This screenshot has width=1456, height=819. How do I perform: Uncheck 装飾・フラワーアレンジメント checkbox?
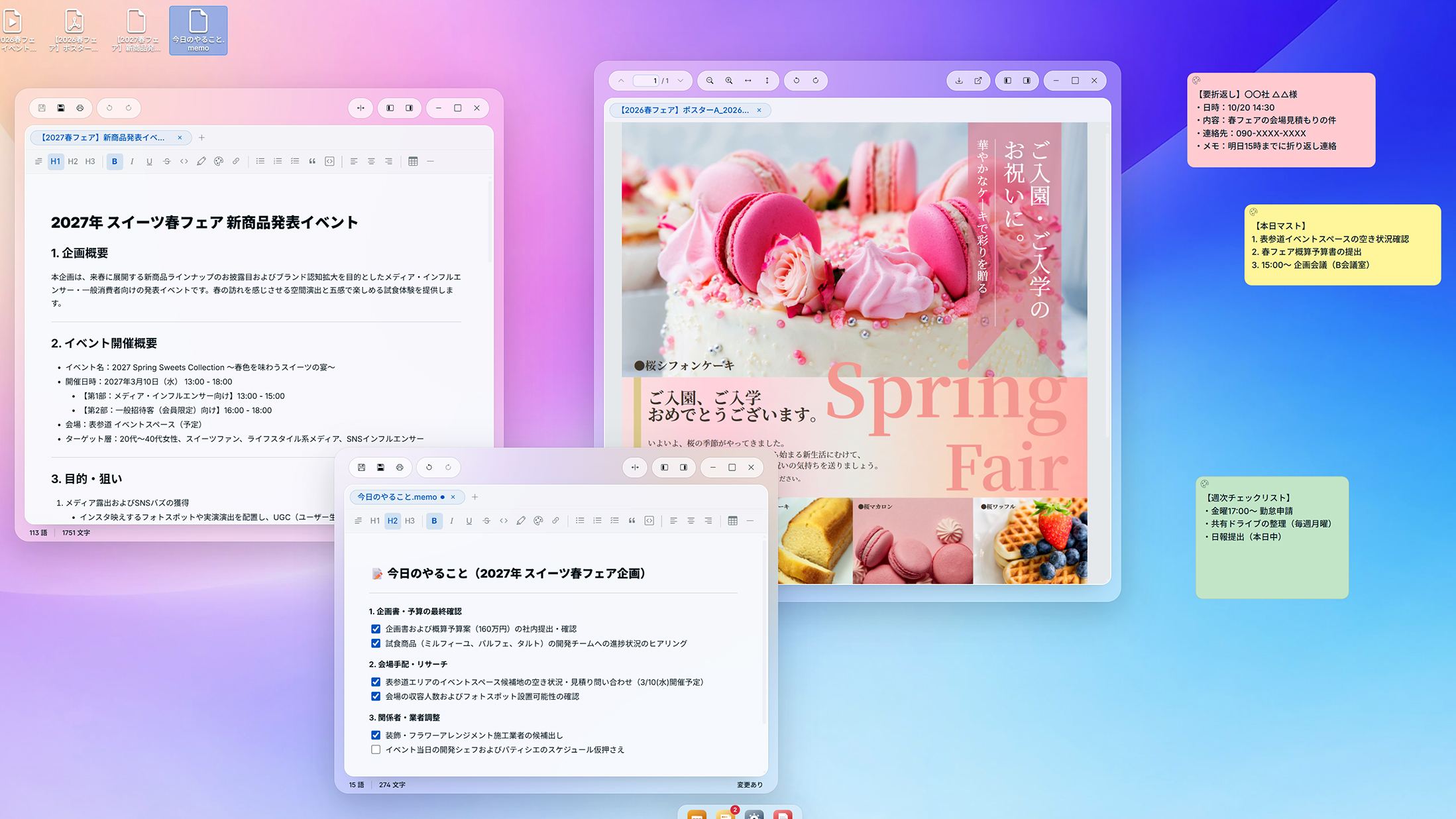[376, 735]
